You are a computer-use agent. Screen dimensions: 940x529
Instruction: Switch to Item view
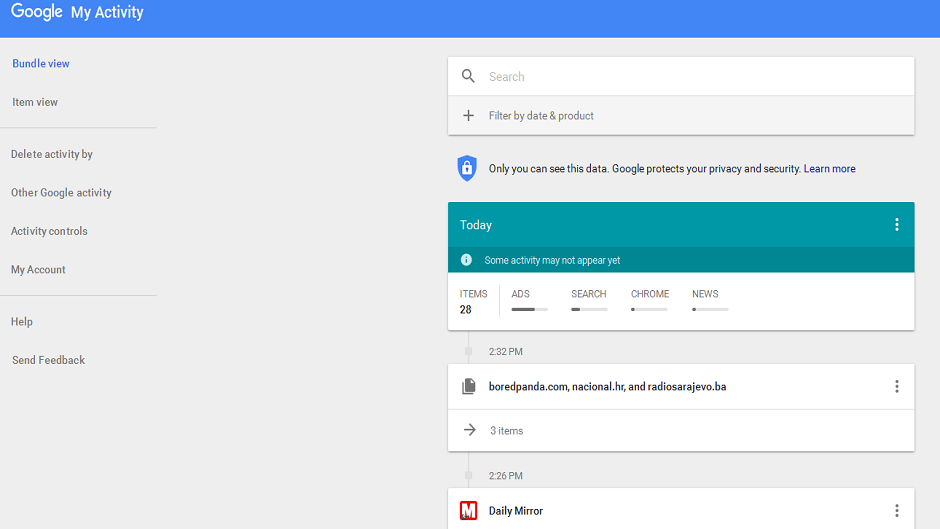click(x=35, y=102)
